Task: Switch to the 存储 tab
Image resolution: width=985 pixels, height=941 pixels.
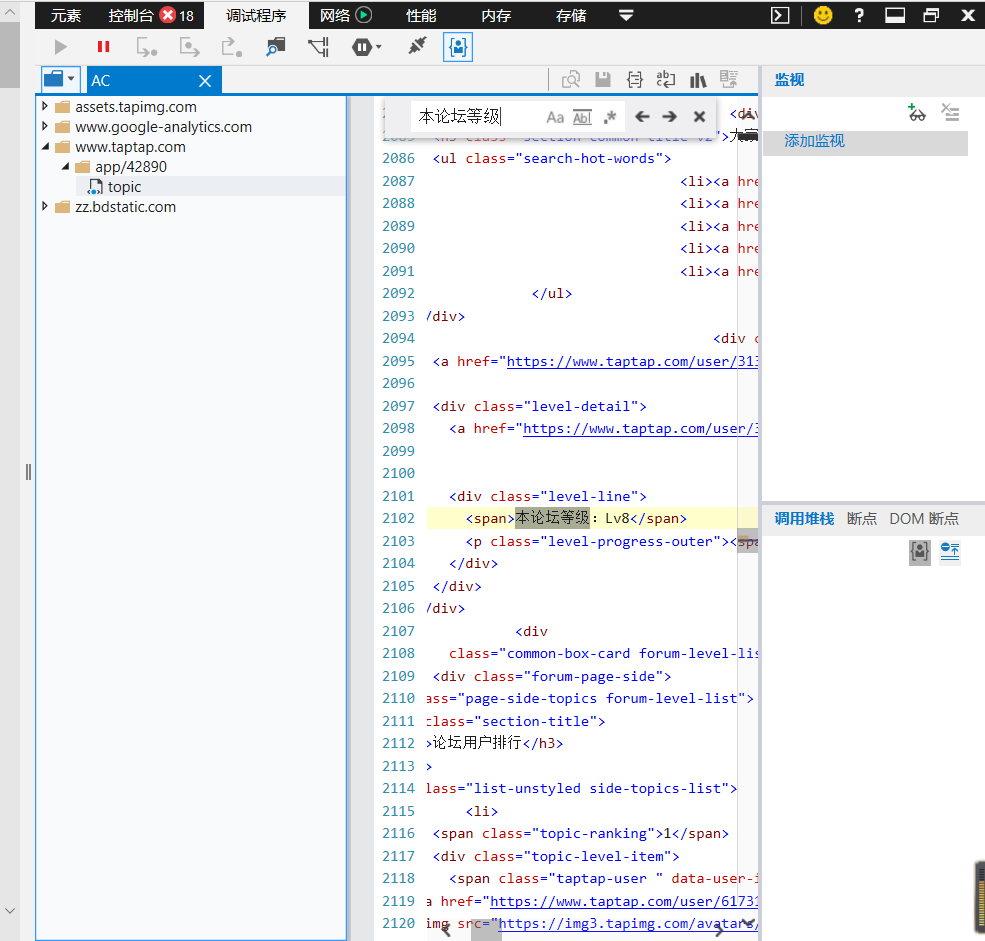Action: 571,16
